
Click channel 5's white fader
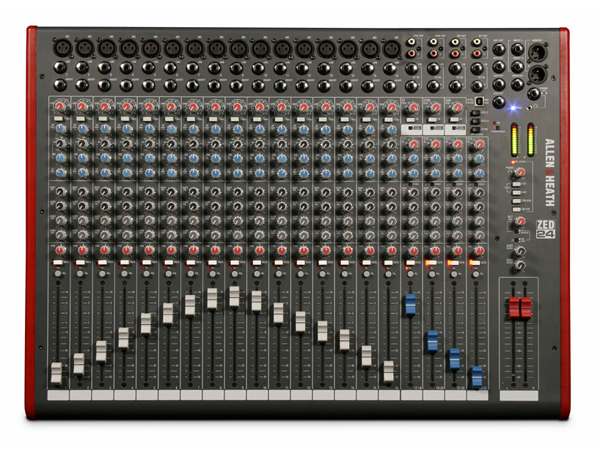coord(146,324)
